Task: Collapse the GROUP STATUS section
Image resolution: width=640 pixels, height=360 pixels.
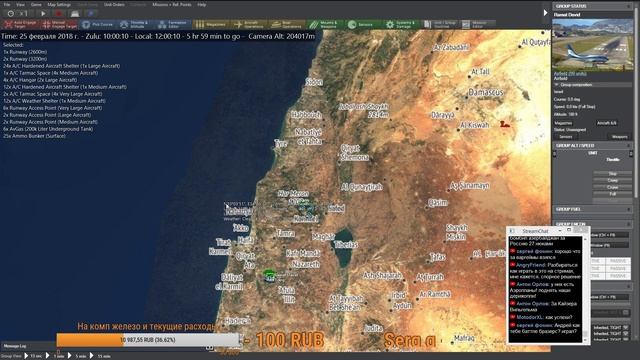Action: pos(629,6)
